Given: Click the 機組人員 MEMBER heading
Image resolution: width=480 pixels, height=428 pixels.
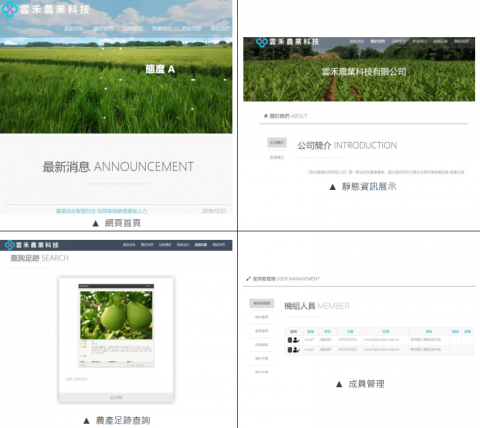Looking at the screenshot, I should (x=317, y=306).
